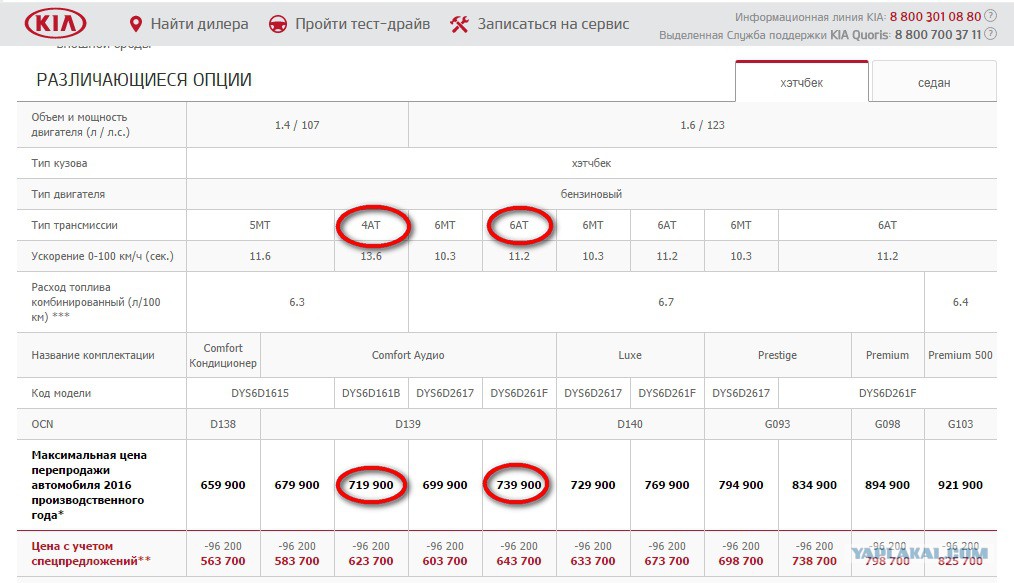1014x583 pixels.
Task: Click the 794 900 price
Action: click(741, 485)
